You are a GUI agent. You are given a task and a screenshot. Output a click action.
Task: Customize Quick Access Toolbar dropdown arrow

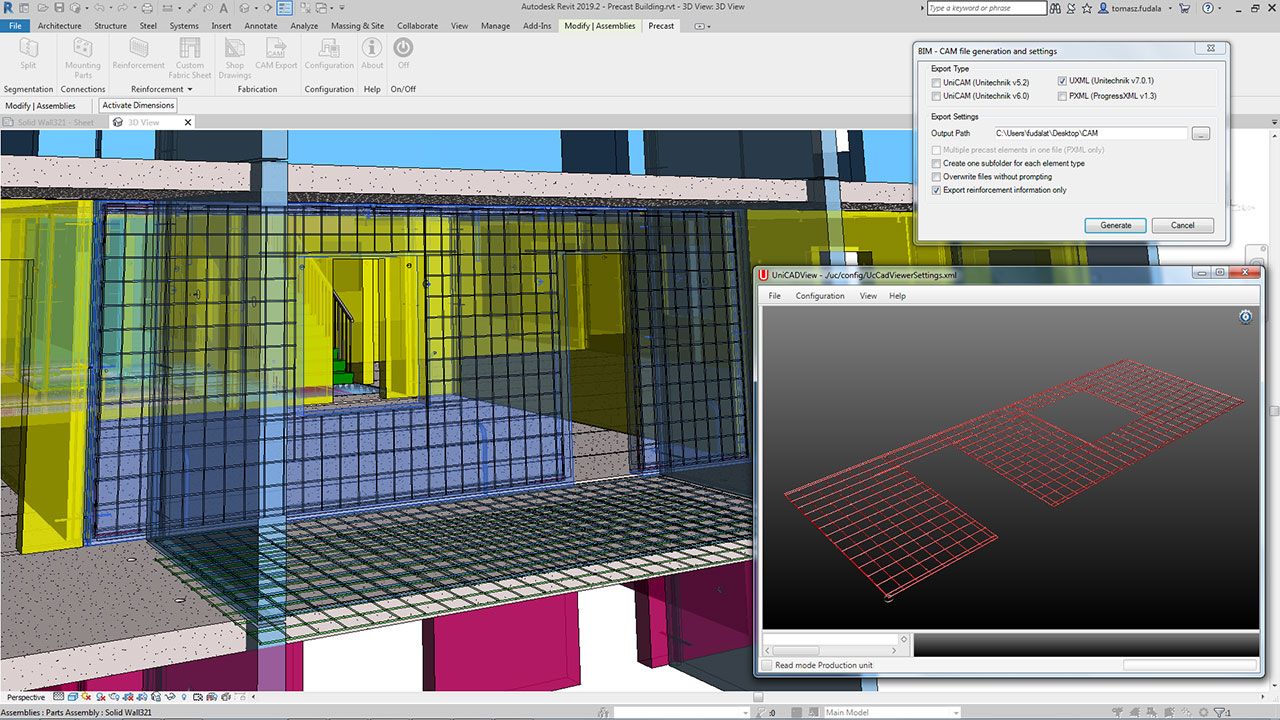(342, 8)
